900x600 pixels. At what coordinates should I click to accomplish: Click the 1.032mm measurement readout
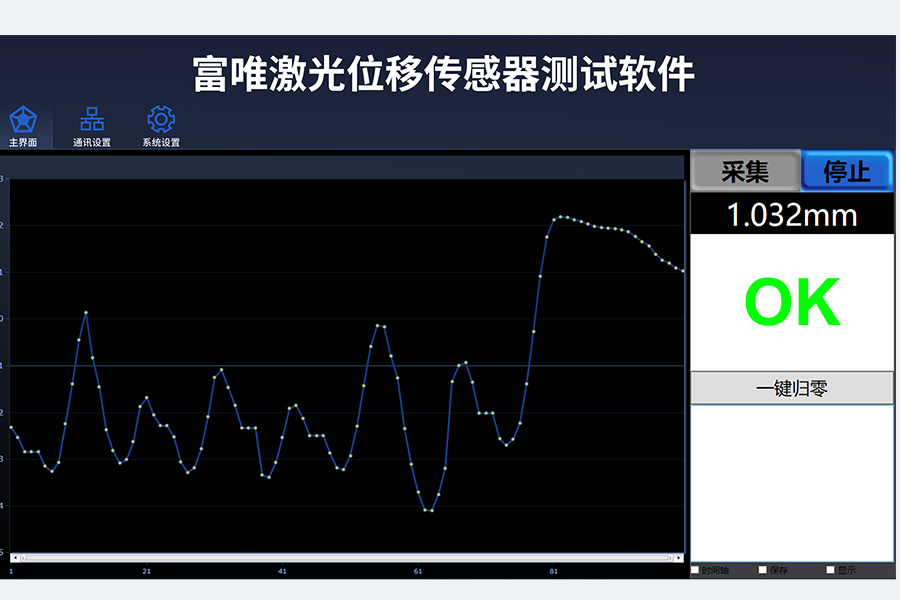point(792,215)
